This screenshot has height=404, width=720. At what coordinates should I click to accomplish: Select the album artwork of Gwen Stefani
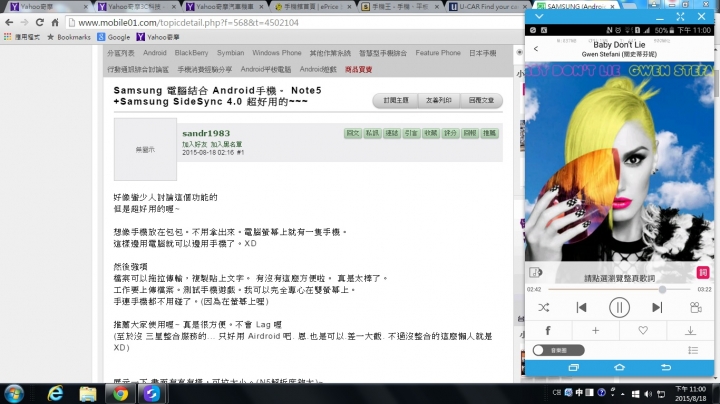[x=619, y=162]
